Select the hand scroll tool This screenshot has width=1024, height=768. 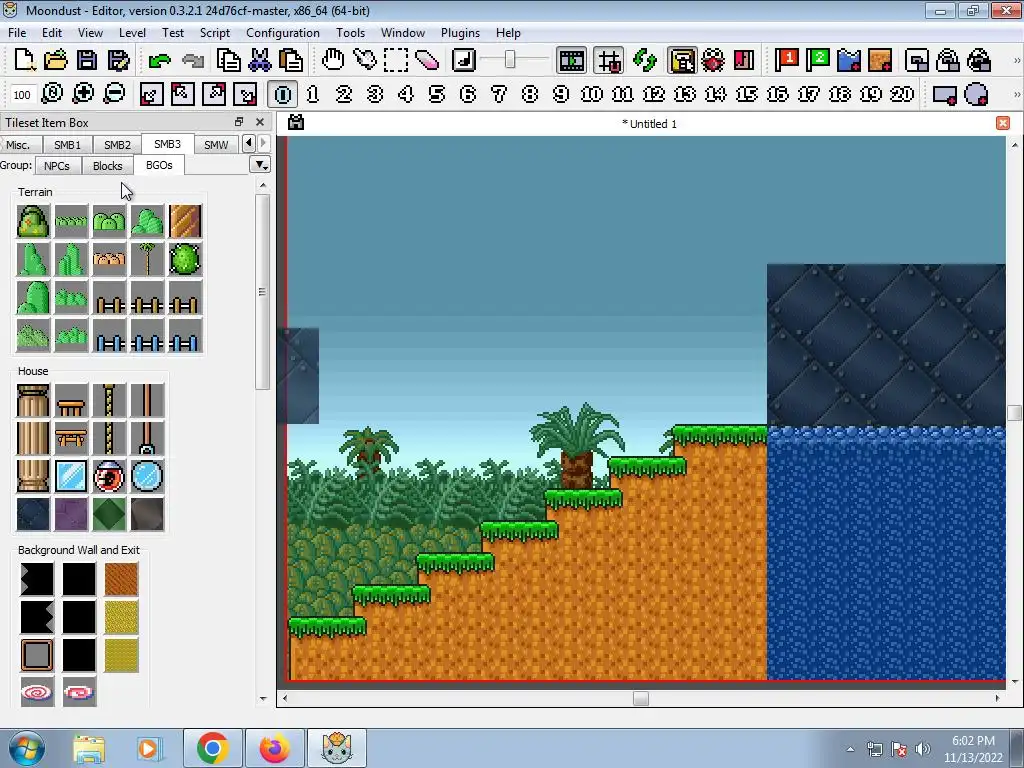(333, 60)
